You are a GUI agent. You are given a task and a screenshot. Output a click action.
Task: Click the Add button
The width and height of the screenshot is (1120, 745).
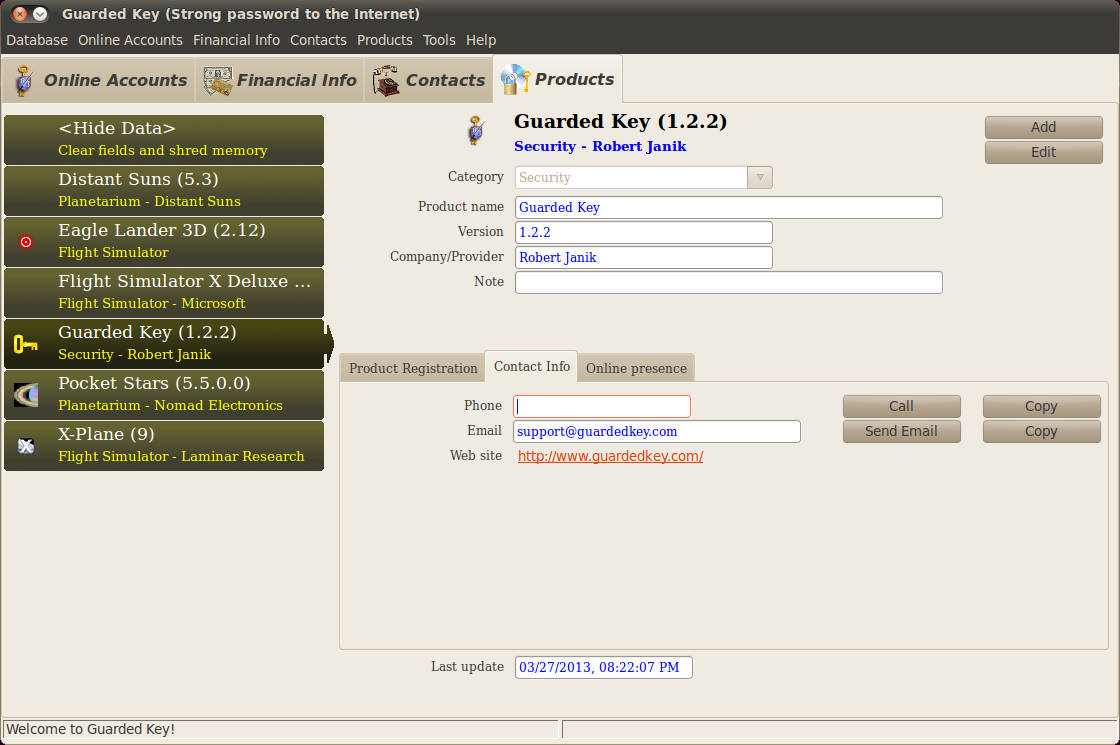coord(1044,127)
